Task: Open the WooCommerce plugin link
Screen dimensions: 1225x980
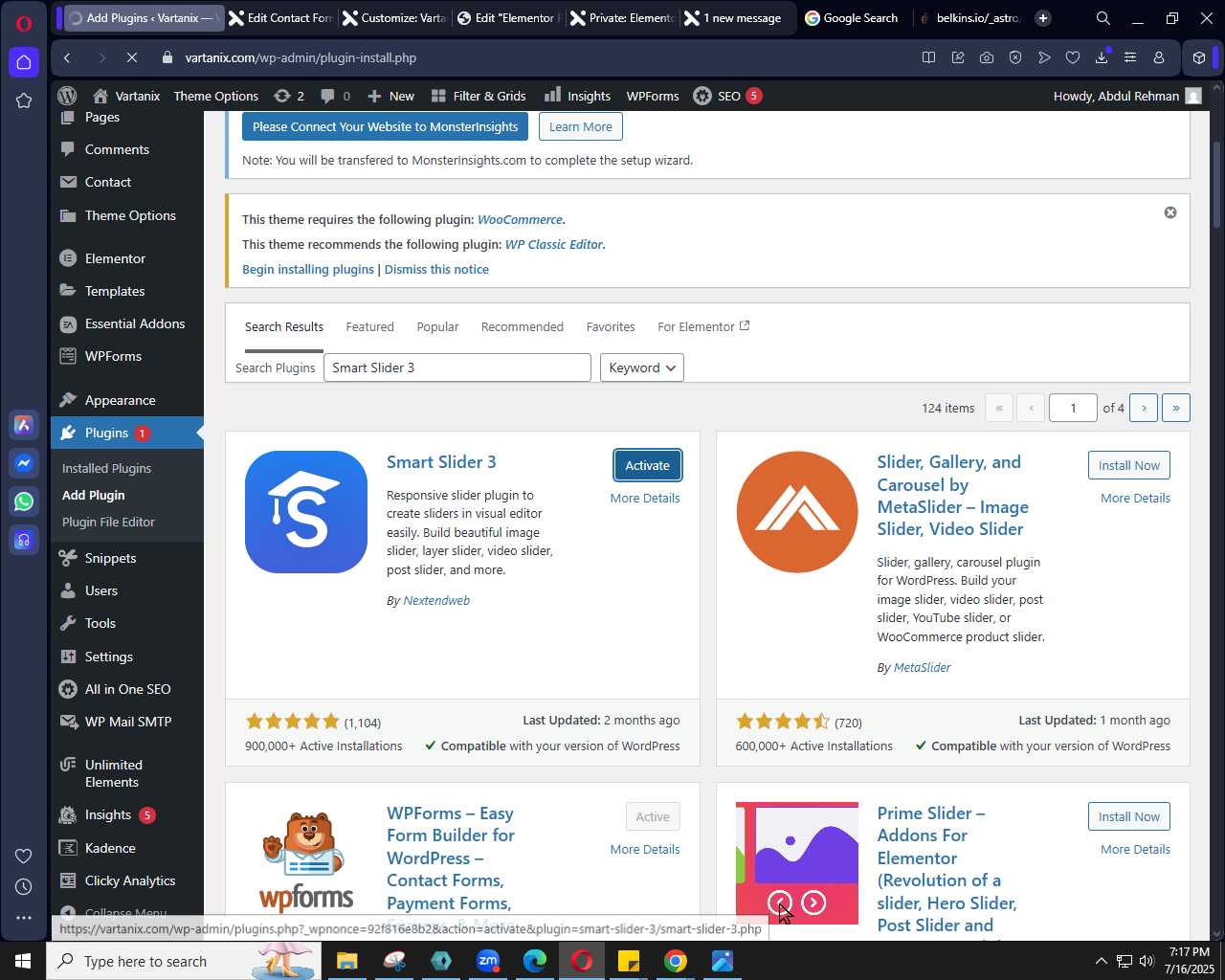Action: click(520, 219)
